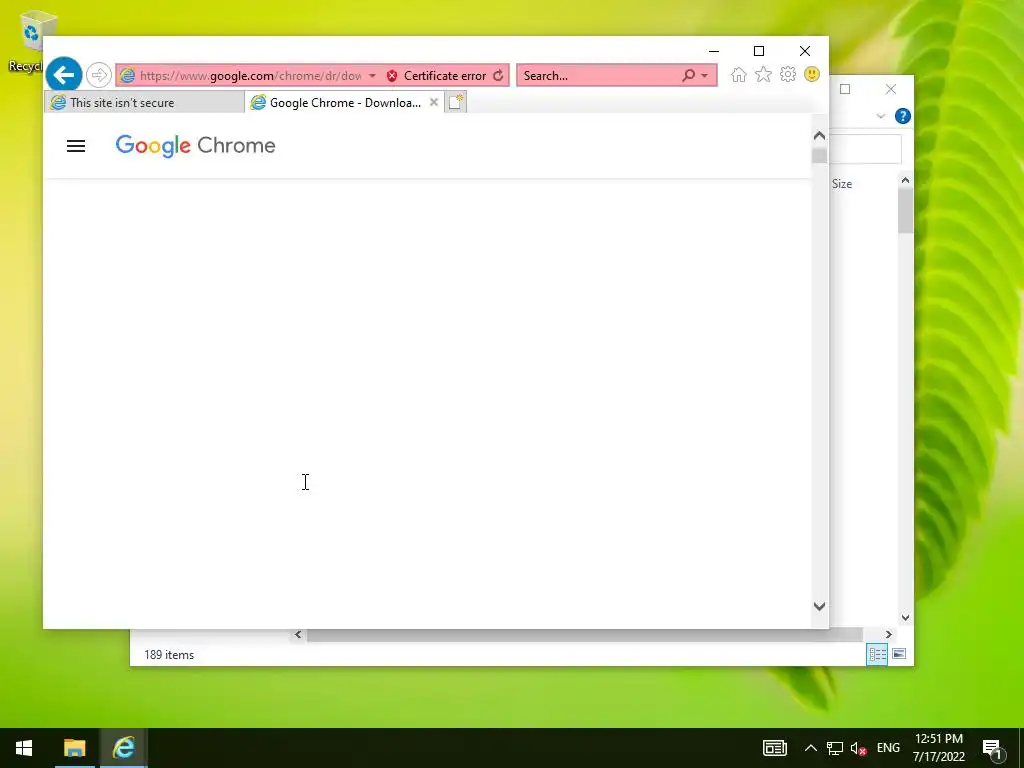Viewport: 1024px width, 768px height.
Task: Click the page scrollbar down arrow
Action: click(x=820, y=607)
